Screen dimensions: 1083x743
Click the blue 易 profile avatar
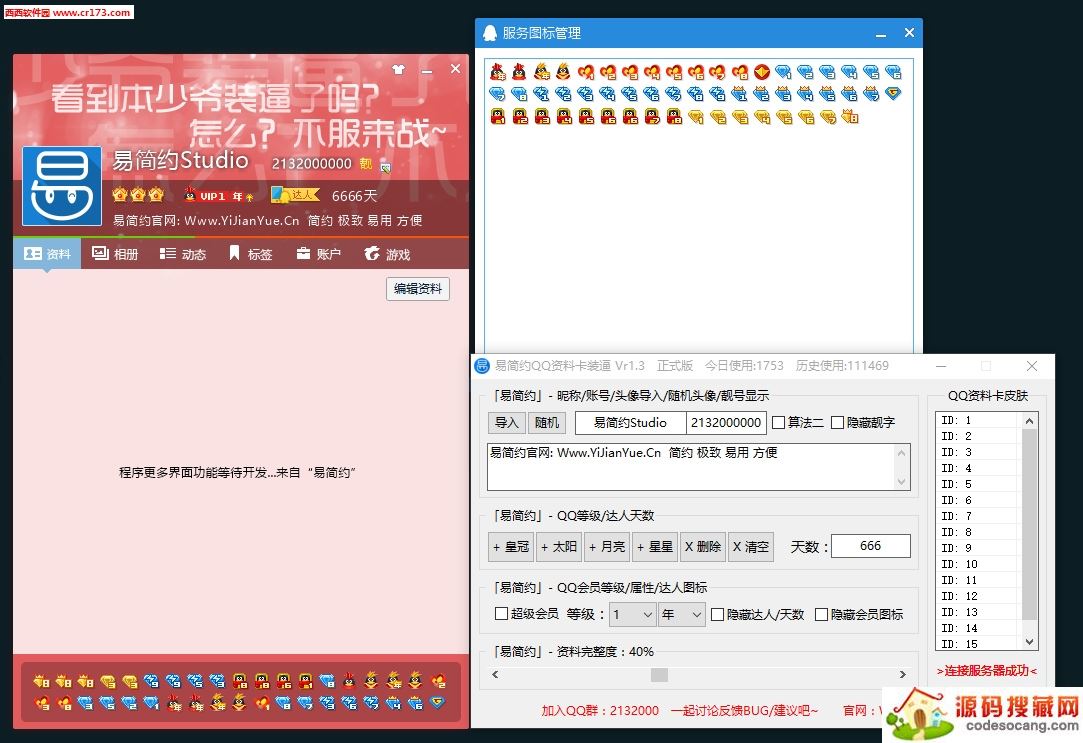click(62, 186)
